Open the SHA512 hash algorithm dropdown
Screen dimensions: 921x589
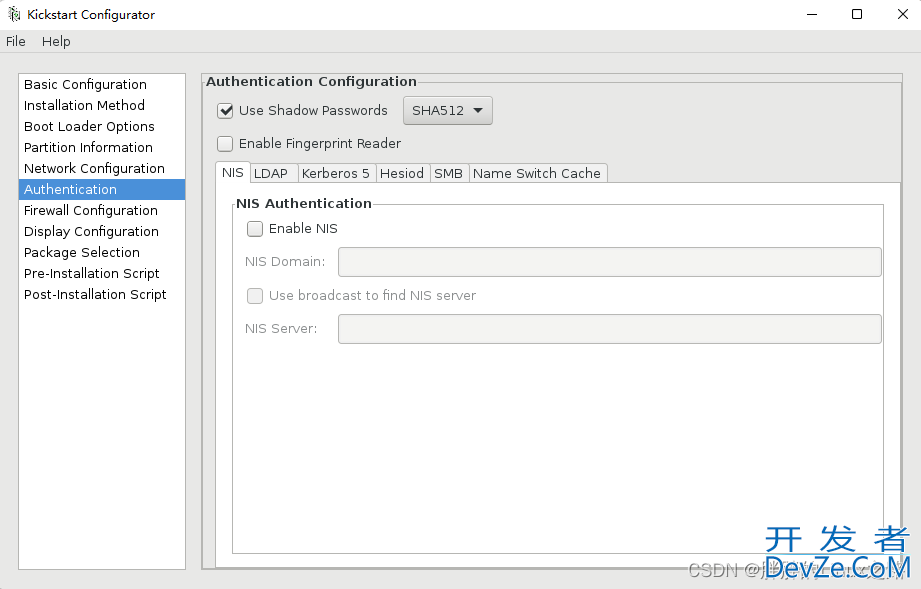tap(448, 111)
